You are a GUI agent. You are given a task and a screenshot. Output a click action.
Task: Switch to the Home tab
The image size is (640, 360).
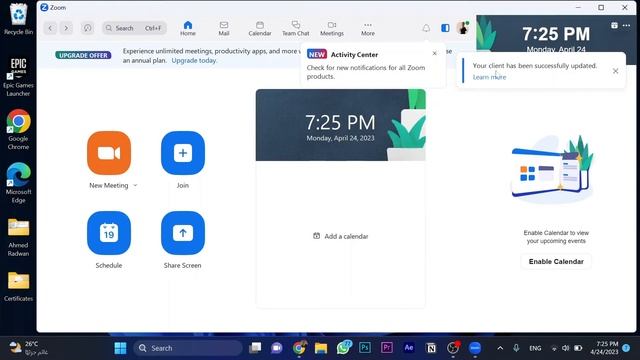(188, 28)
